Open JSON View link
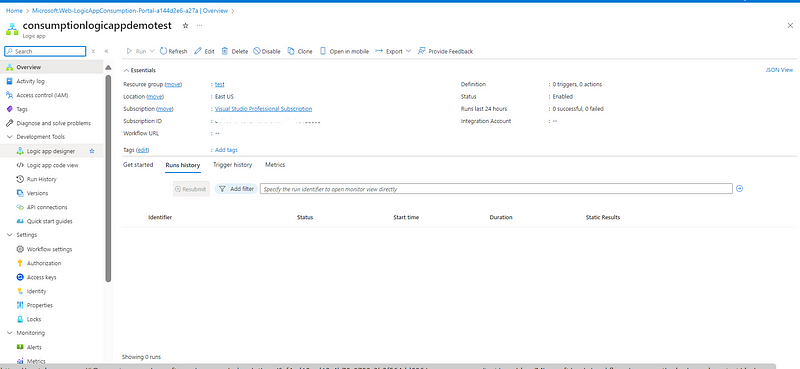This screenshot has width=800, height=369. tap(779, 70)
